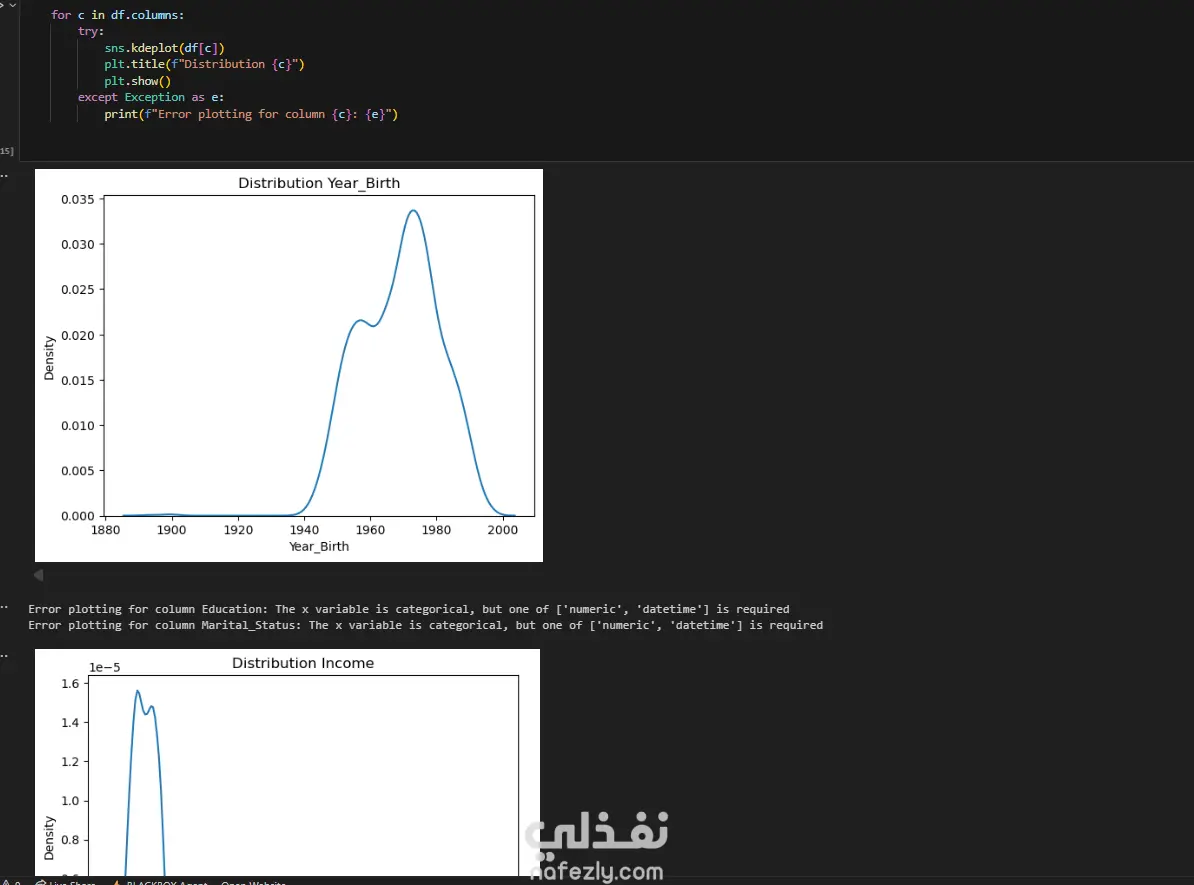Viewport: 1194px width, 885px height.
Task: Click the cell execution count 15
Action: [7, 151]
